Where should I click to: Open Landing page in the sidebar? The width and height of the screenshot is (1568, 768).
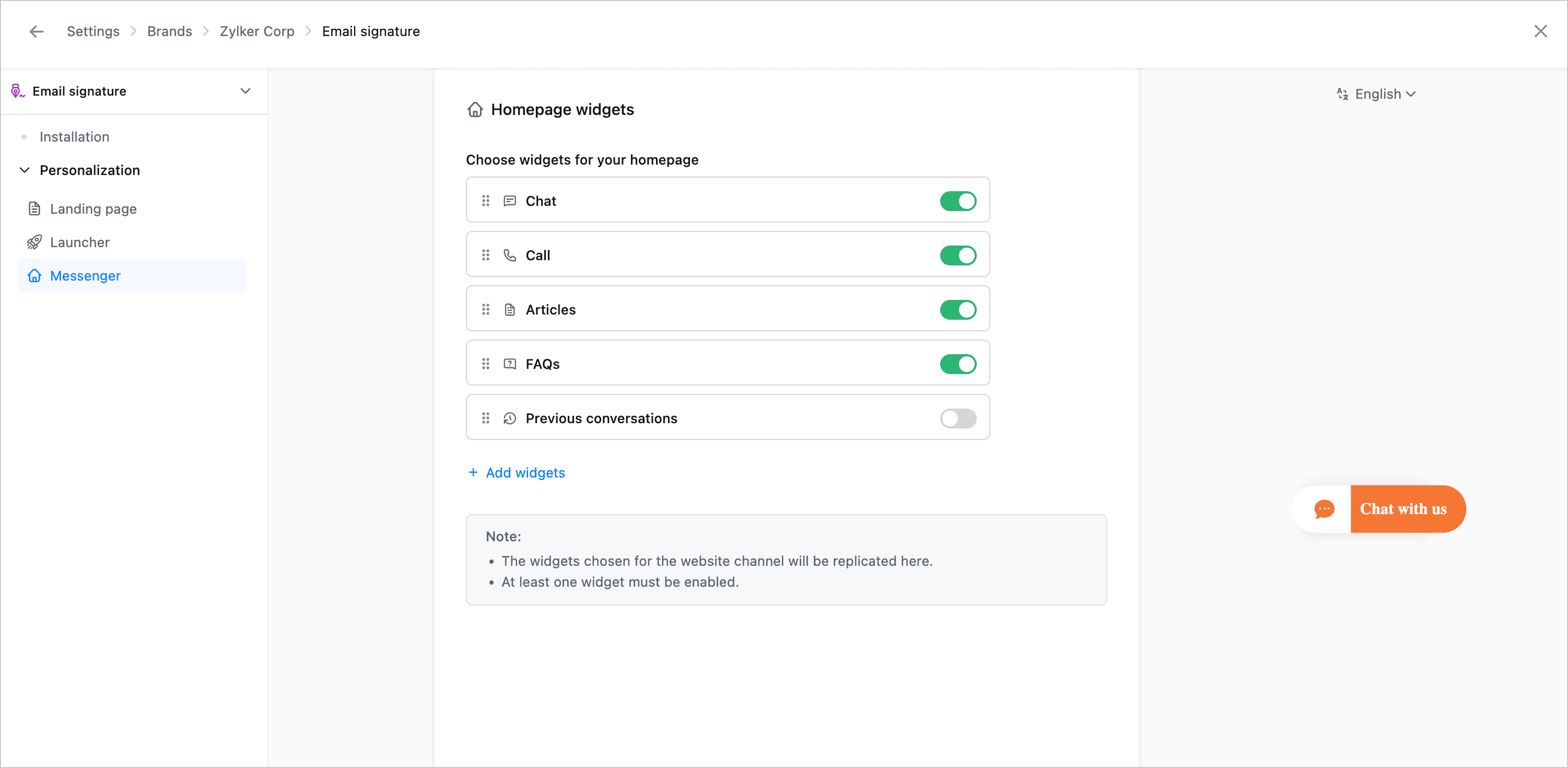pos(93,209)
